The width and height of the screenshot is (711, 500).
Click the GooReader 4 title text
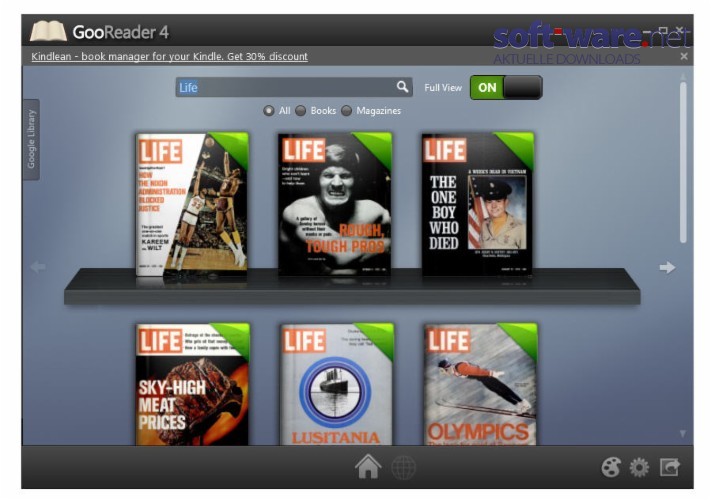(121, 32)
